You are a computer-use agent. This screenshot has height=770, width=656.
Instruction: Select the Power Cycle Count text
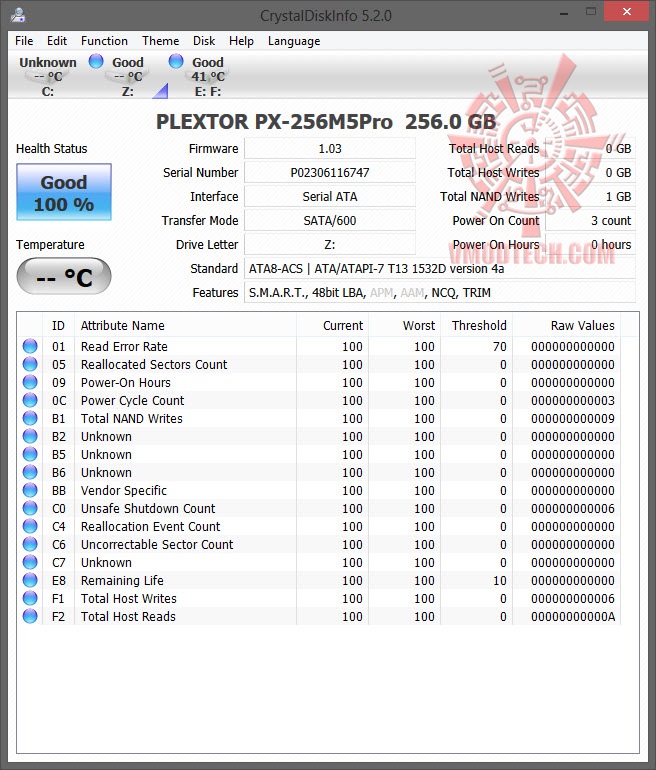pos(133,401)
